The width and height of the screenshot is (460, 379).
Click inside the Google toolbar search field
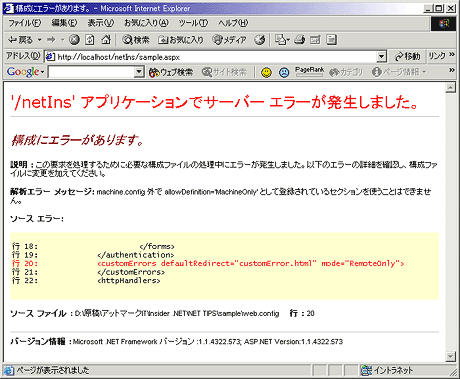coord(91,72)
